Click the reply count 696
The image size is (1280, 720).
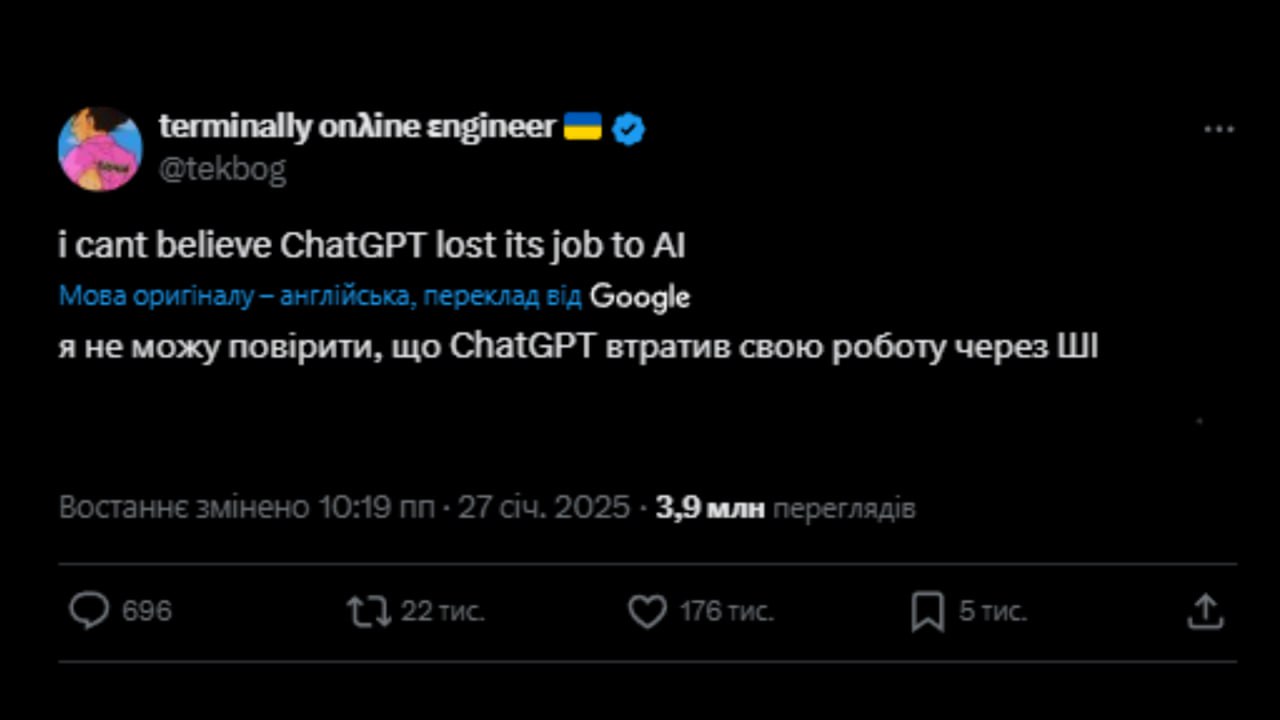tap(147, 611)
